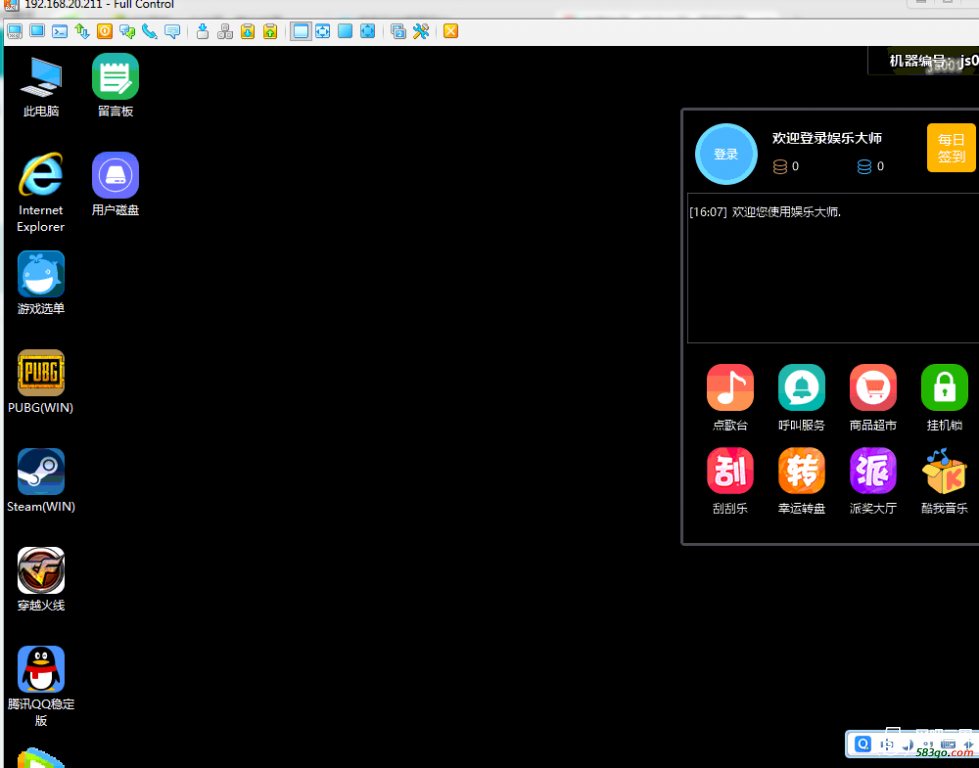Select the 腾讯QQ稳定版 desktop shortcut
This screenshot has height=768, width=979.
(x=41, y=670)
